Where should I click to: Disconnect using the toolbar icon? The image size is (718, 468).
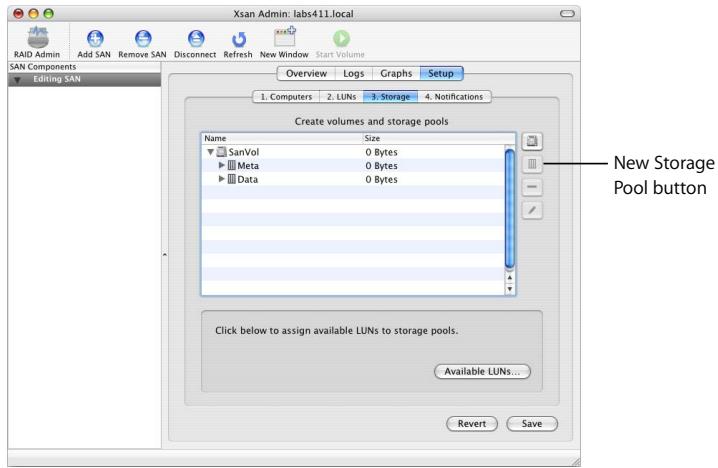point(196,38)
